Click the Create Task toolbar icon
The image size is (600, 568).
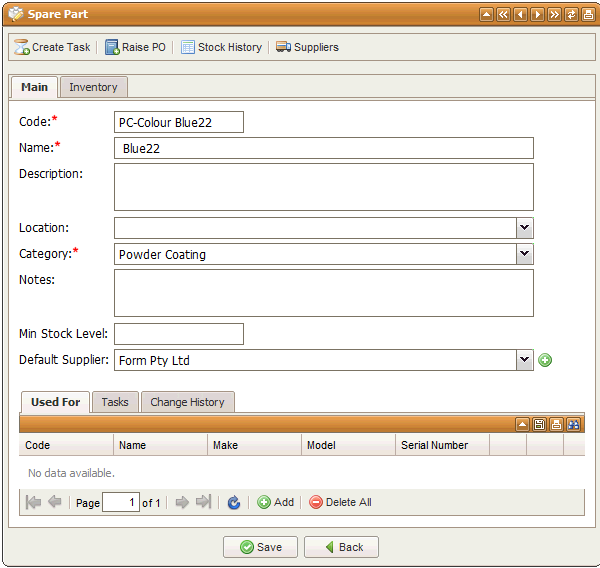[x=21, y=47]
